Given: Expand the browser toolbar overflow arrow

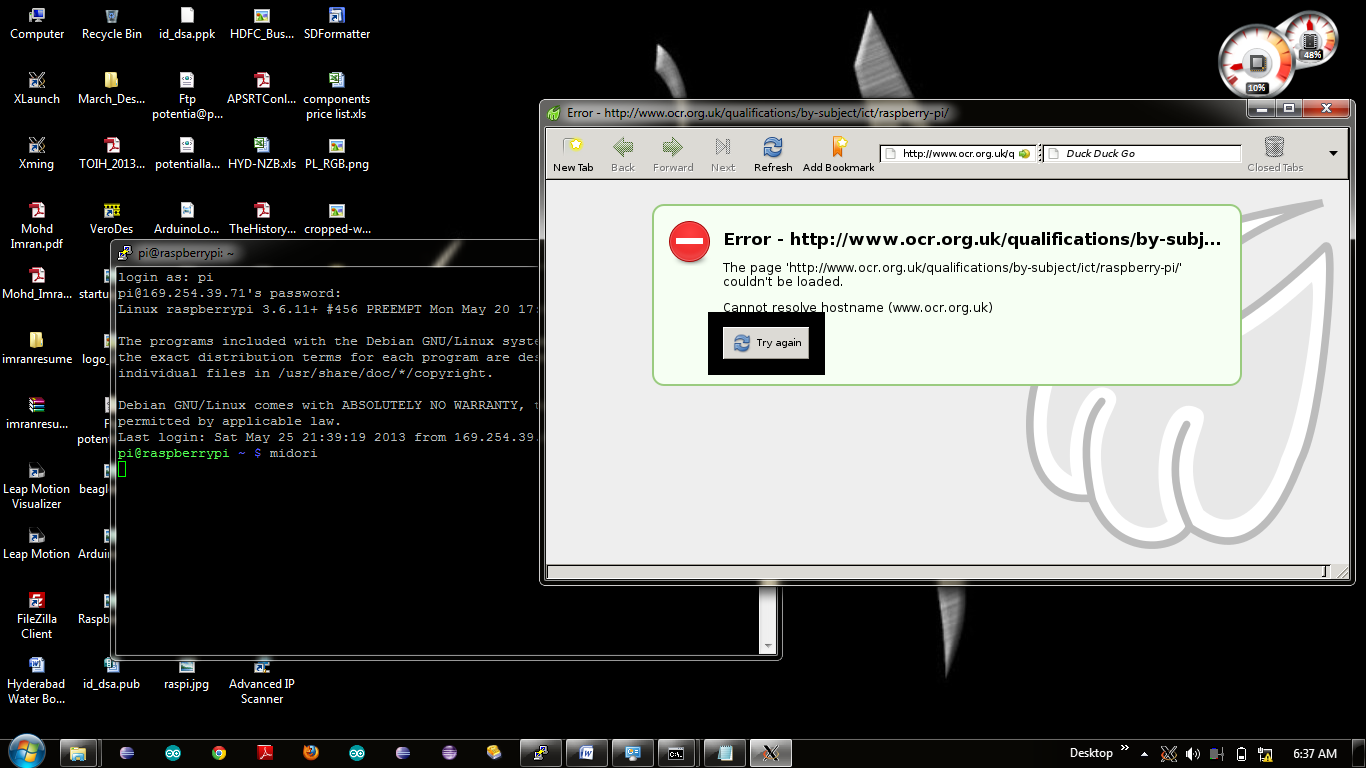Looking at the screenshot, I should click(1333, 154).
